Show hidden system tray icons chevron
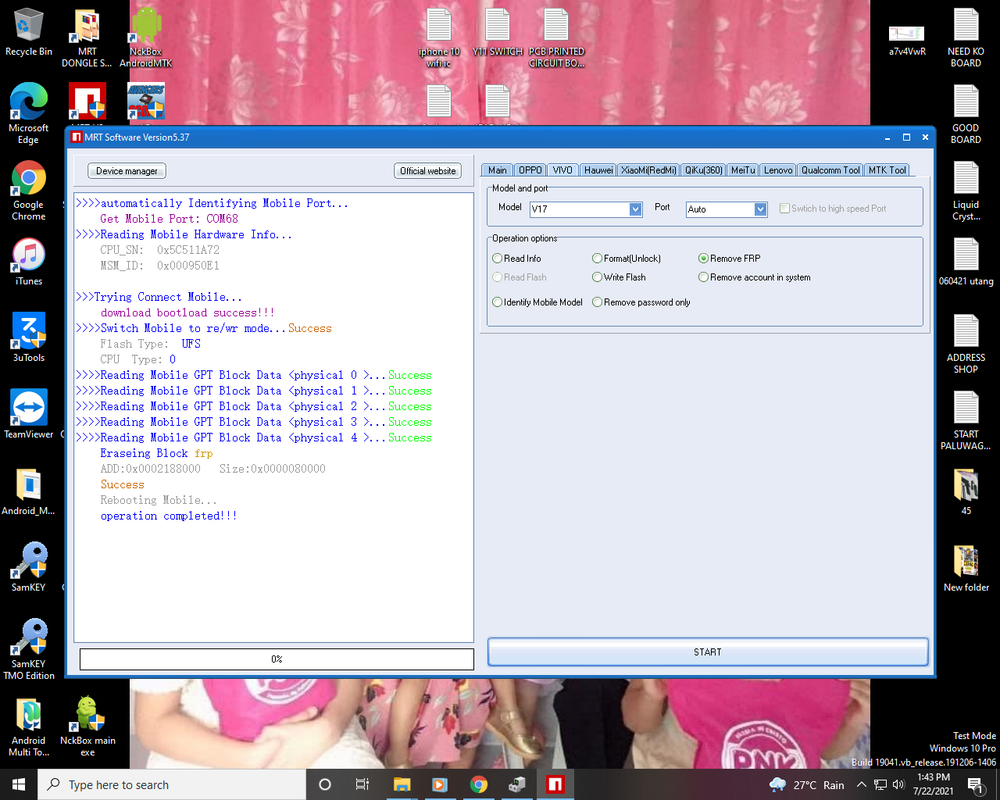The width and height of the screenshot is (1000, 800). click(x=861, y=784)
